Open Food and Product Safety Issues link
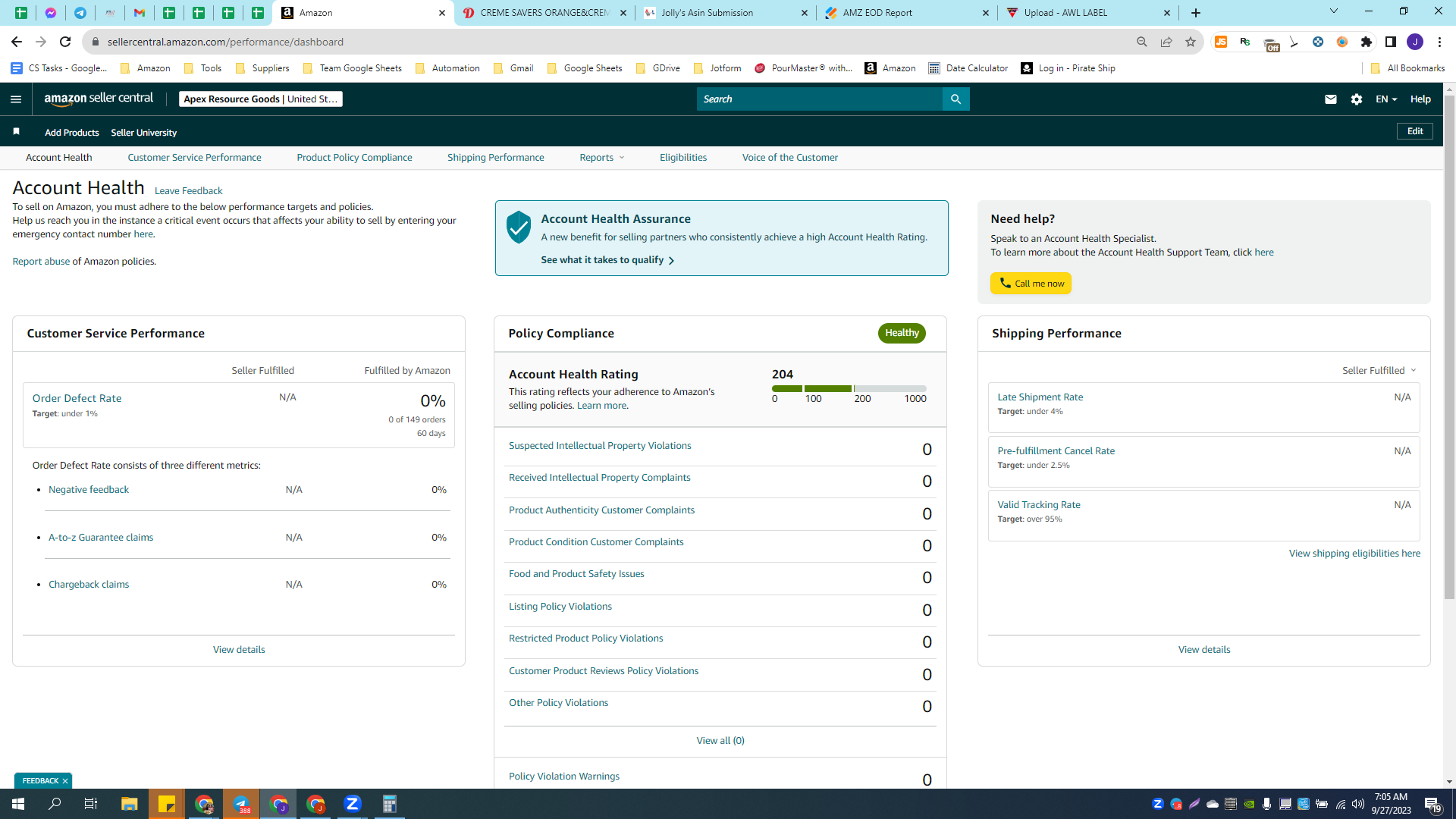Screen dimensions: 1456x819 click(576, 574)
